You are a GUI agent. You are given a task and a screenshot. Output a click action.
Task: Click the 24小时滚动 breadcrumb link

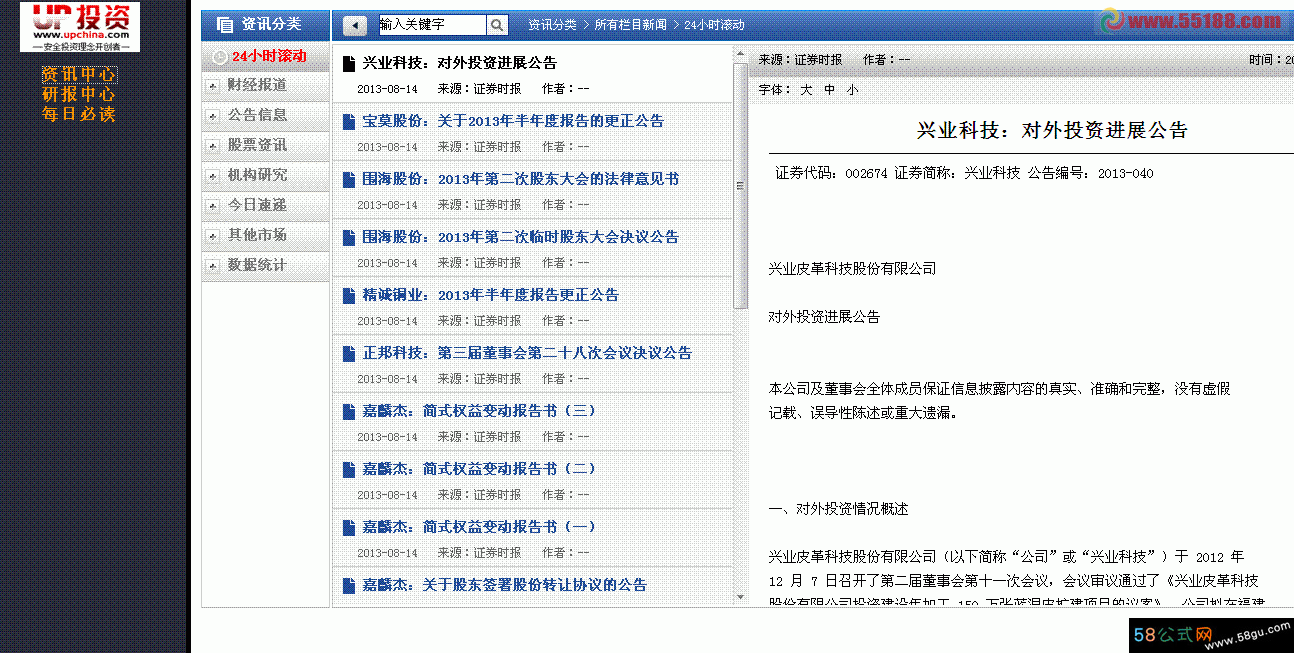pos(714,25)
